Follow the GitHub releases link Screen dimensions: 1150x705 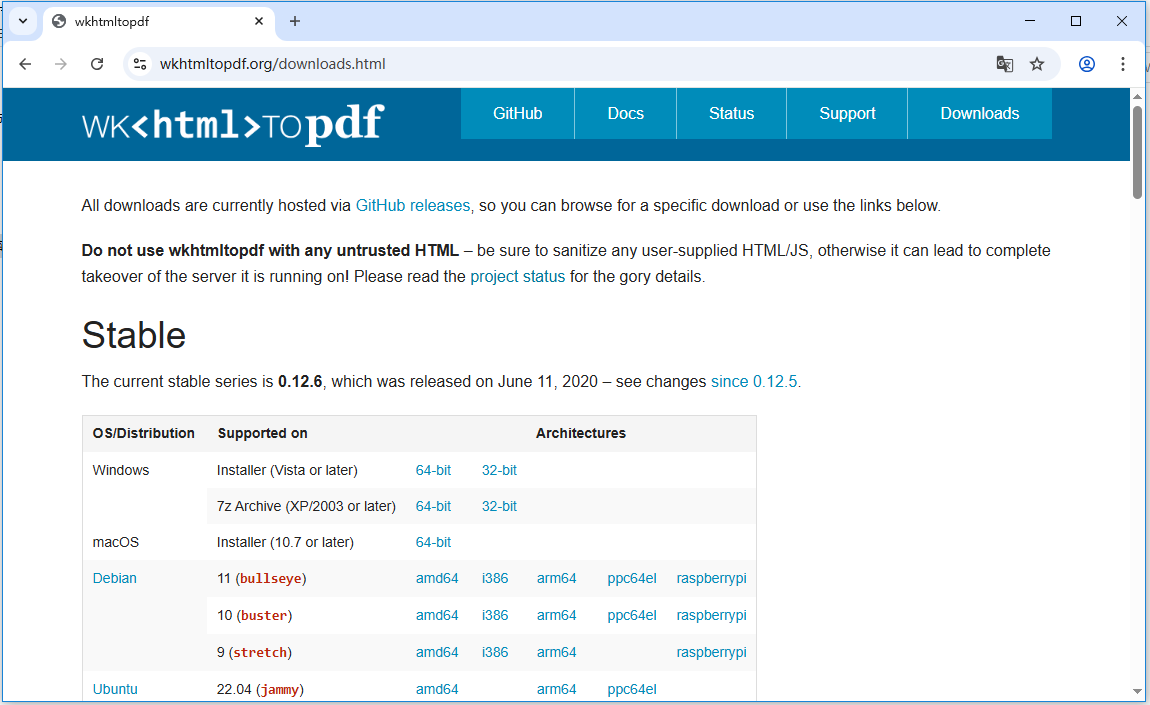(413, 205)
